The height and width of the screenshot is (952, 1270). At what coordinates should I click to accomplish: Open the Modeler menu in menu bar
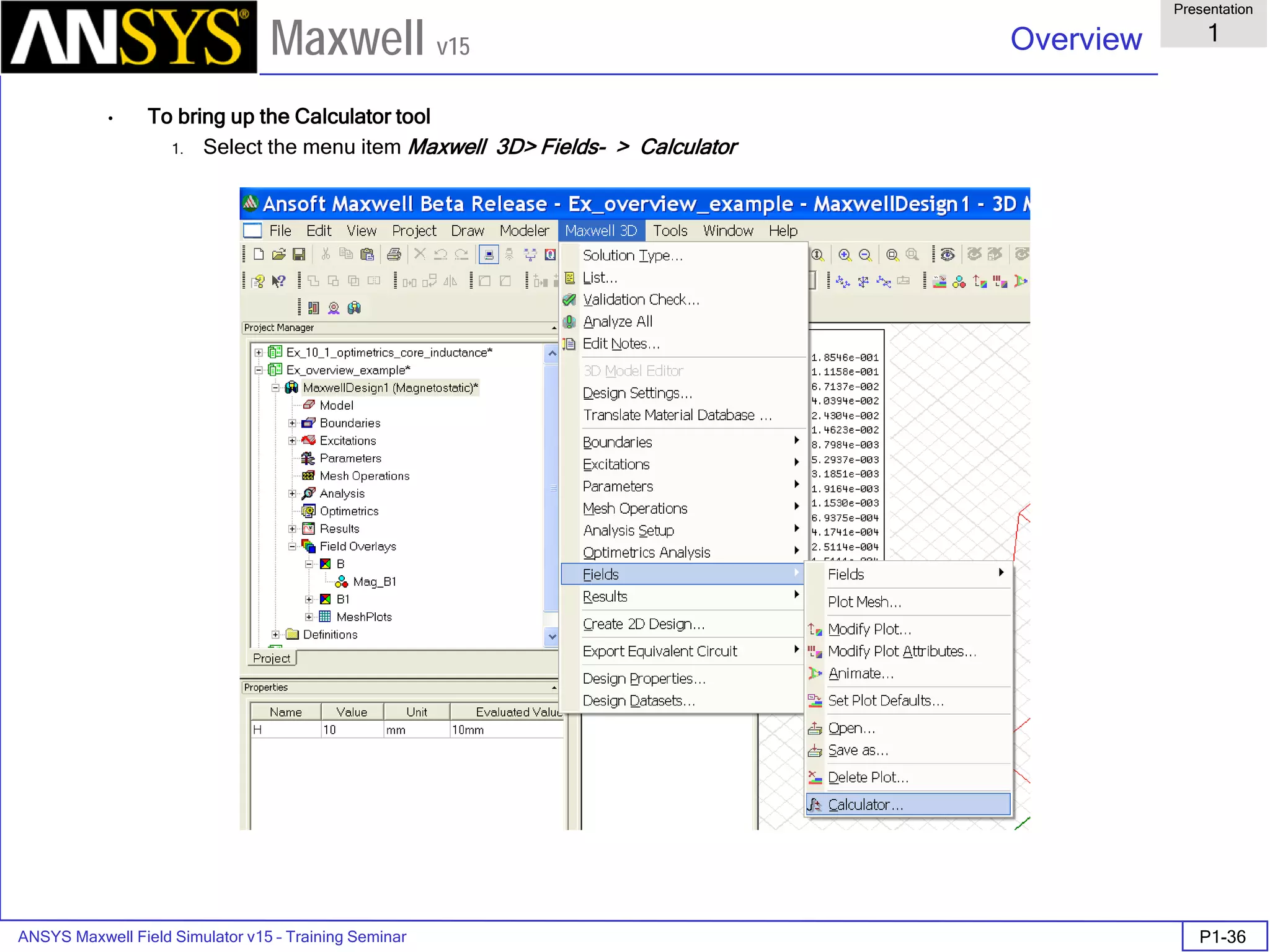point(524,231)
